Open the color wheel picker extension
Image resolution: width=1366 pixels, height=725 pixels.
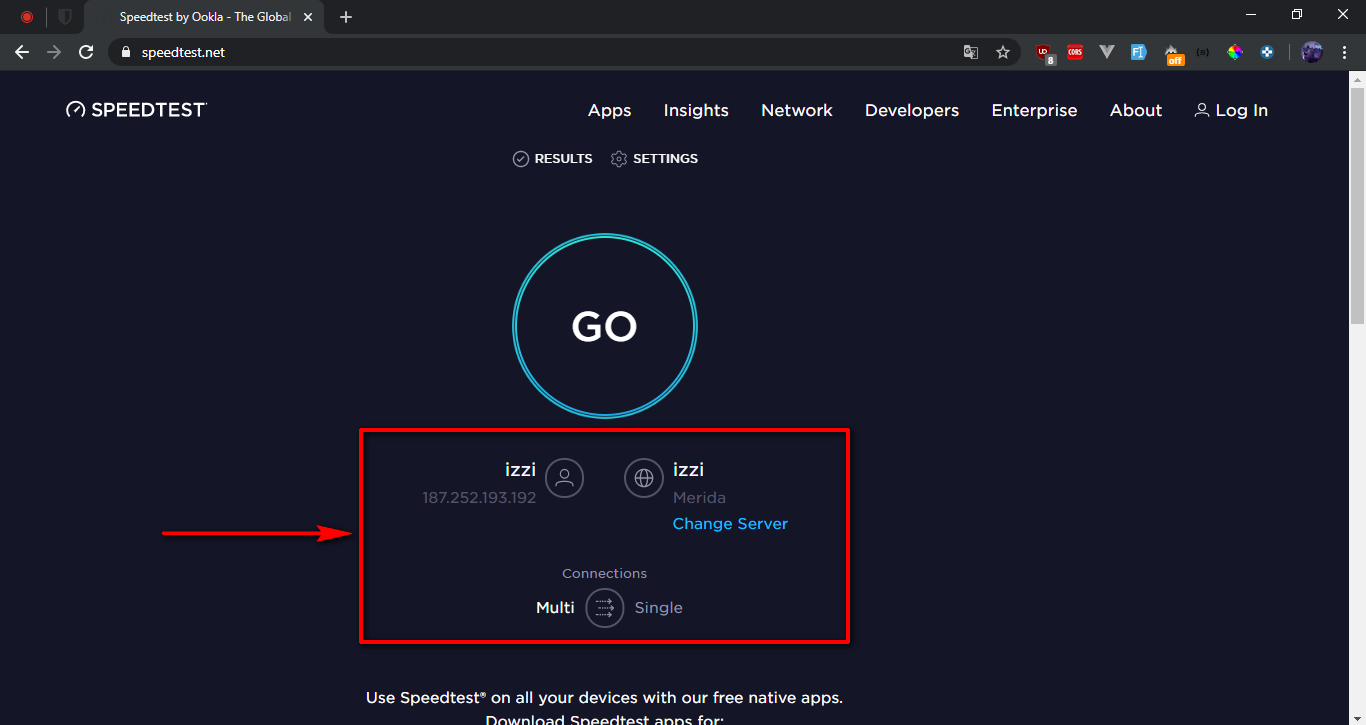pyautogui.click(x=1235, y=52)
